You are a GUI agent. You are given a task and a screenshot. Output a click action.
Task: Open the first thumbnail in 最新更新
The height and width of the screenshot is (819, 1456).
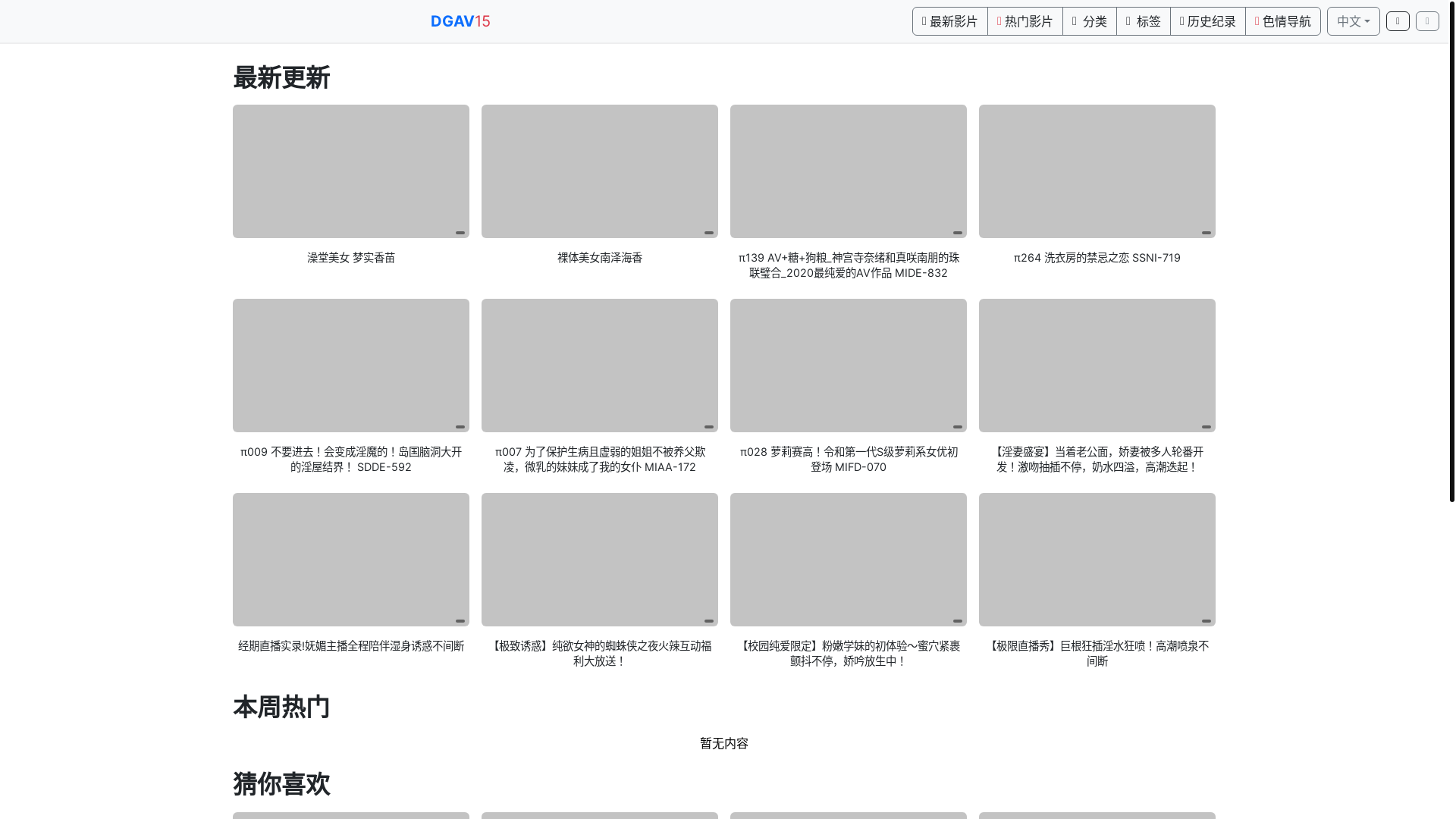[350, 171]
